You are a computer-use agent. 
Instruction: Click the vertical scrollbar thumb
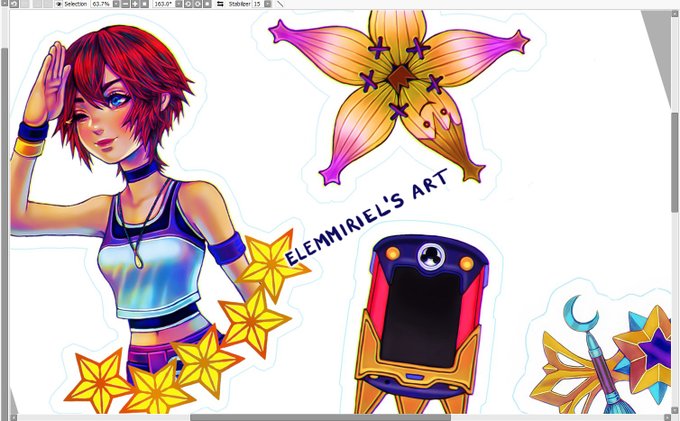coord(676,162)
